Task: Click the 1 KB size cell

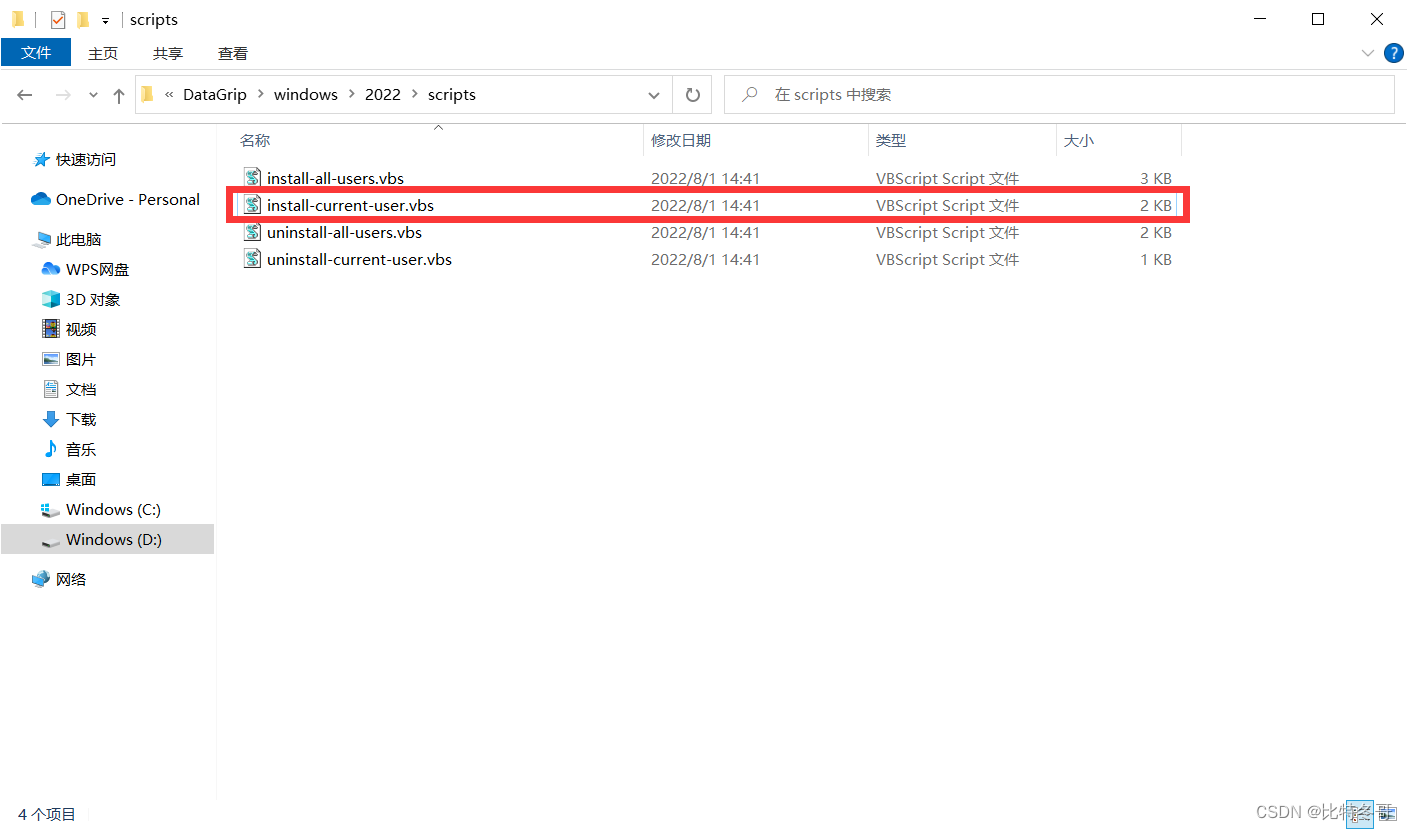Action: pyautogui.click(x=1155, y=260)
